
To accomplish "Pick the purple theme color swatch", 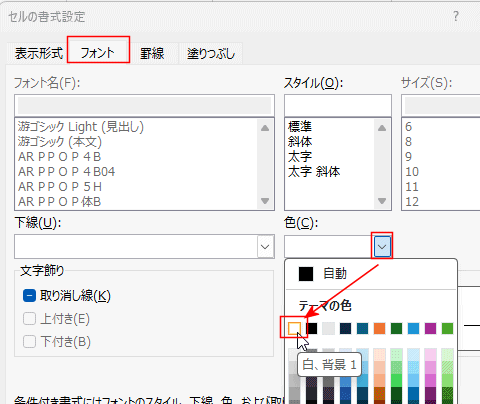I will (x=430, y=328).
